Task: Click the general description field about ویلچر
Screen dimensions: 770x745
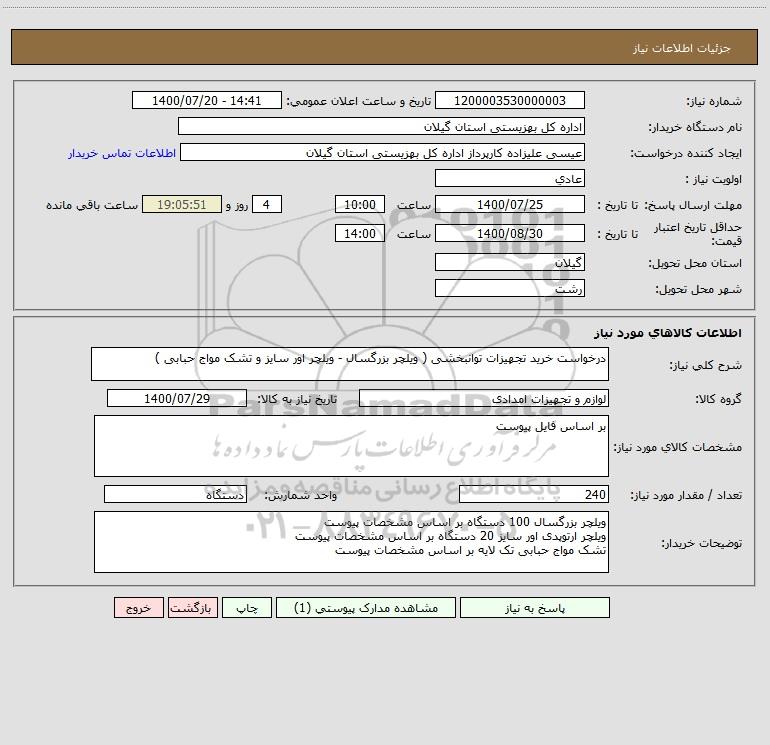Action: coord(350,364)
